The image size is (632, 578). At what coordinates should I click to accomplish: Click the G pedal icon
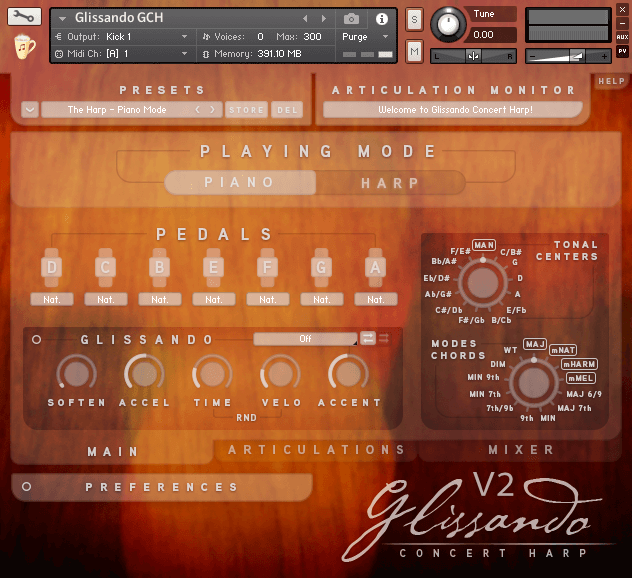(321, 267)
